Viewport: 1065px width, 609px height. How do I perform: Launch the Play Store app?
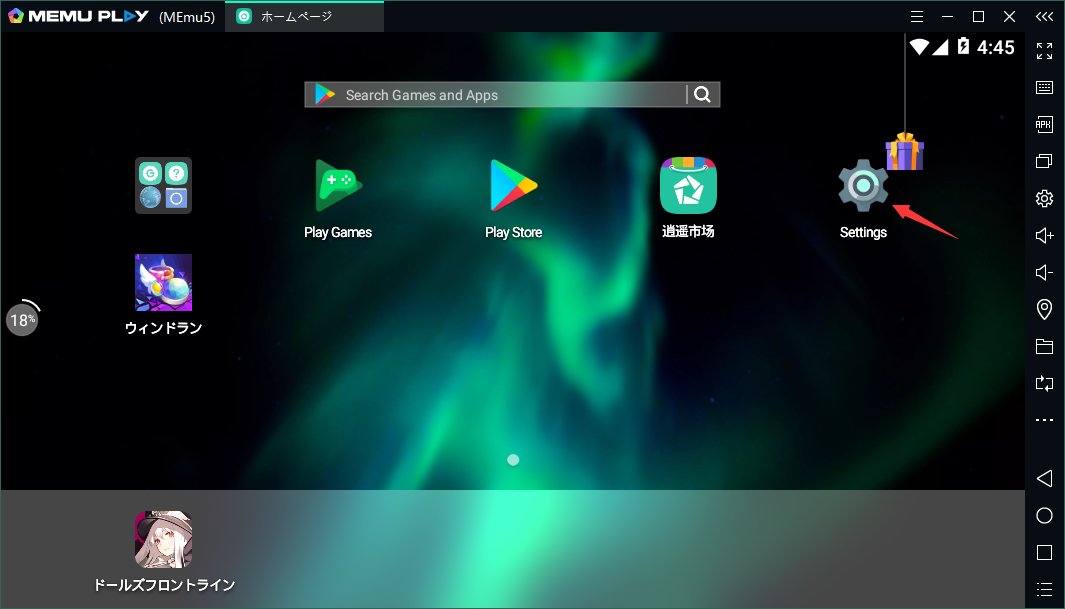pyautogui.click(x=513, y=187)
